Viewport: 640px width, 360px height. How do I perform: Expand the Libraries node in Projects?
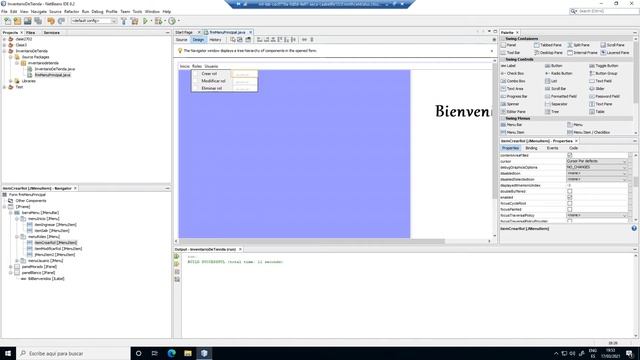[11, 81]
